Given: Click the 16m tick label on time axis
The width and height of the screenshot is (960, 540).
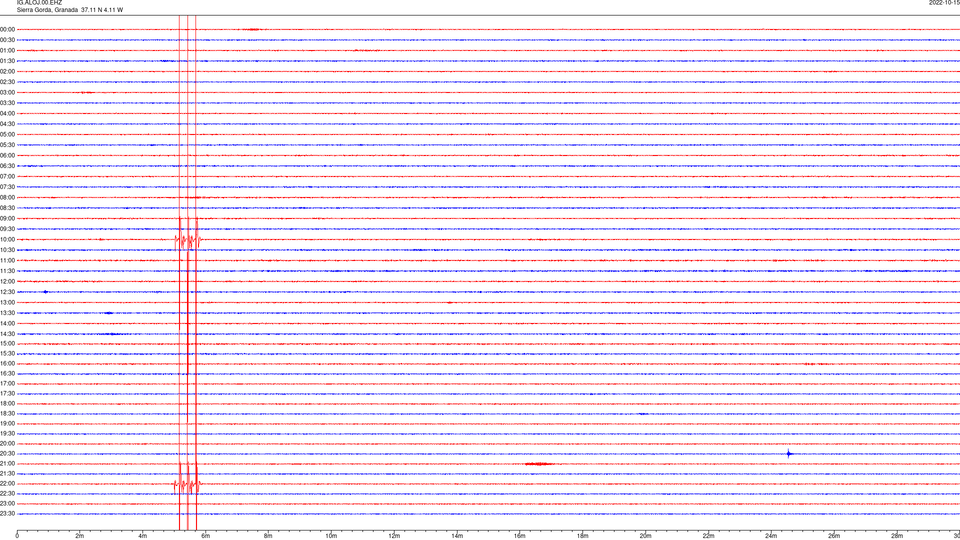Looking at the screenshot, I should [x=520, y=536].
